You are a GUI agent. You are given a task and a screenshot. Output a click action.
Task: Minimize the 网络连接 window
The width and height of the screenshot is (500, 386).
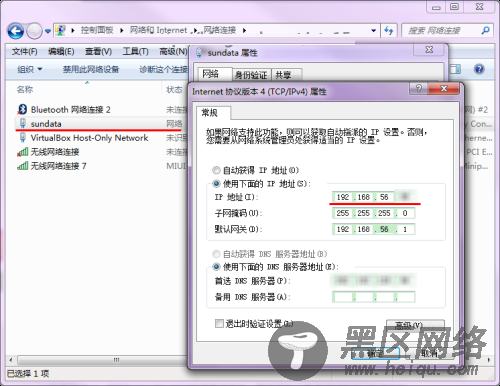click(436, 7)
